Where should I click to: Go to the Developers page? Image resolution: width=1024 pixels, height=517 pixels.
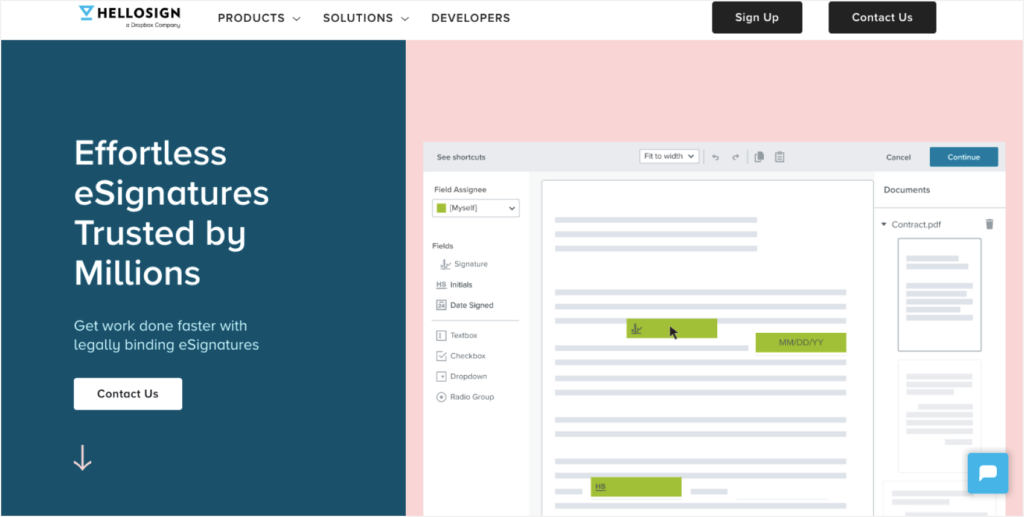click(x=470, y=18)
